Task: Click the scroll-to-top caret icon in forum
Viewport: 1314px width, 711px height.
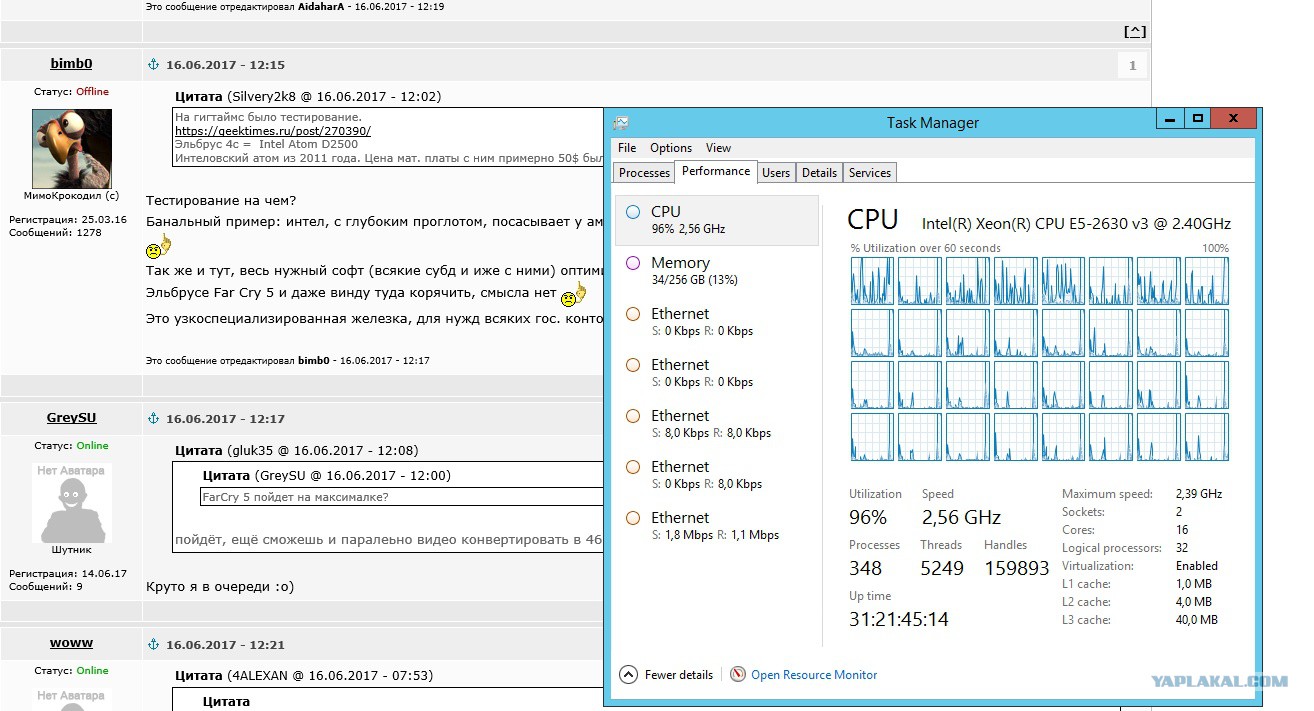Action: tap(1135, 32)
